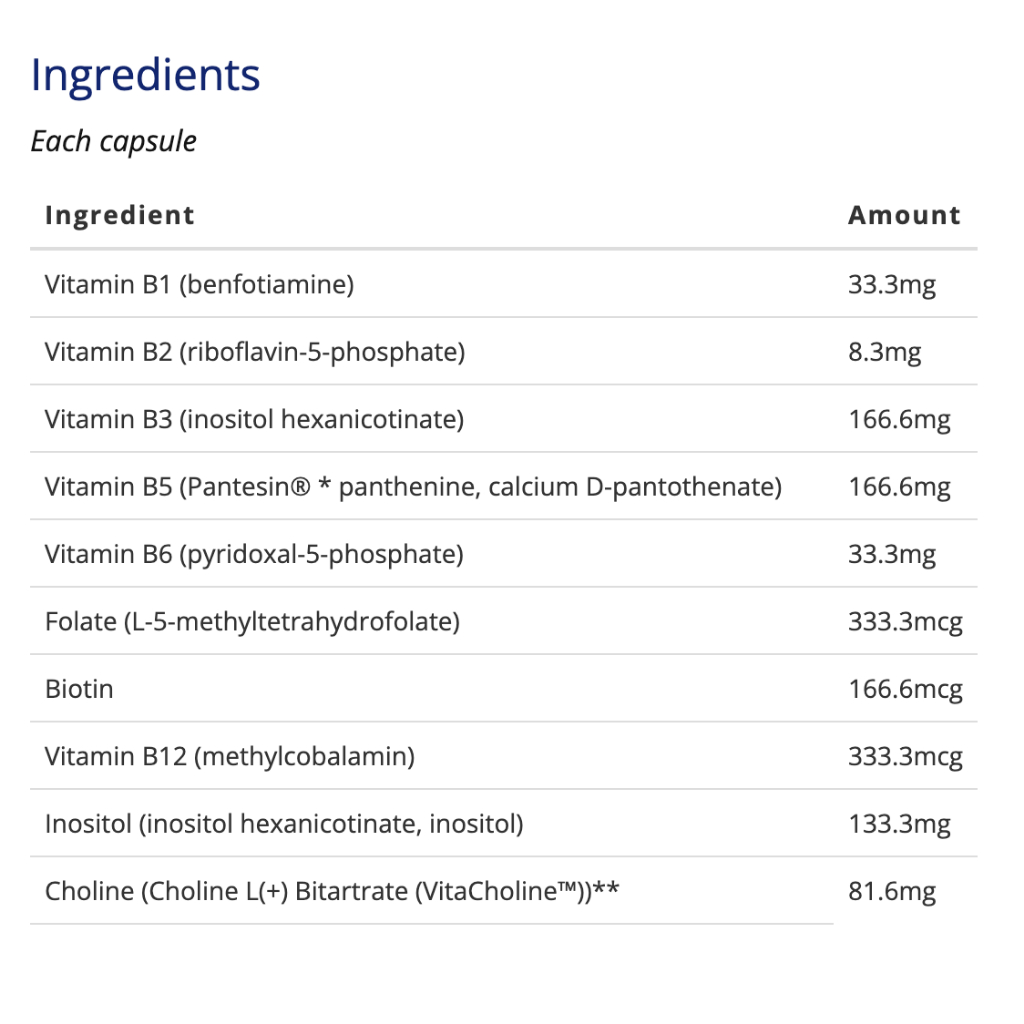Viewport: 1024px width, 1024px height.
Task: Click Vitamin B5 Pantesin ingredient text
Action: pos(413,487)
